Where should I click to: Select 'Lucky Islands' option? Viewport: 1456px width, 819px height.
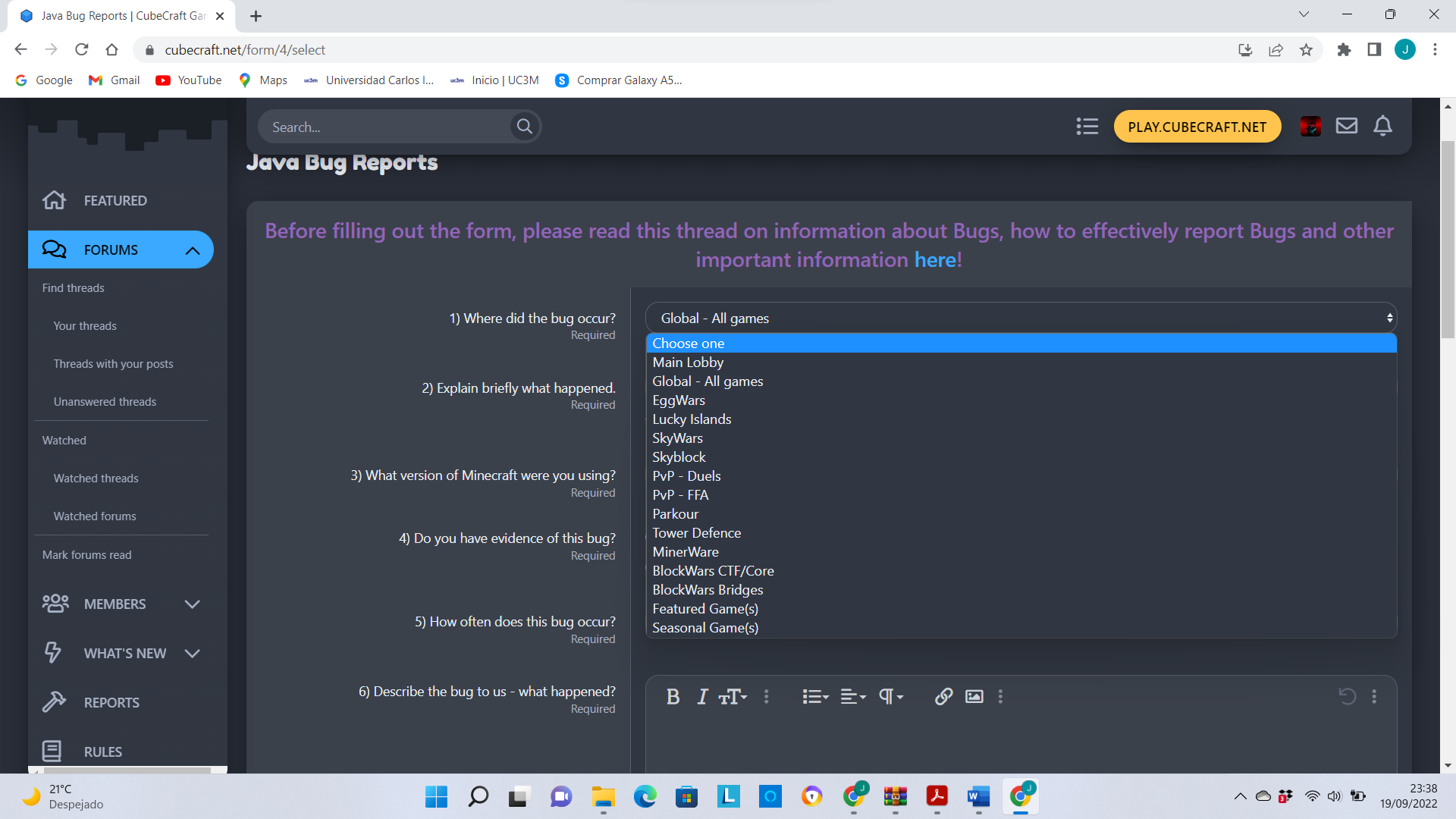tap(1021, 419)
